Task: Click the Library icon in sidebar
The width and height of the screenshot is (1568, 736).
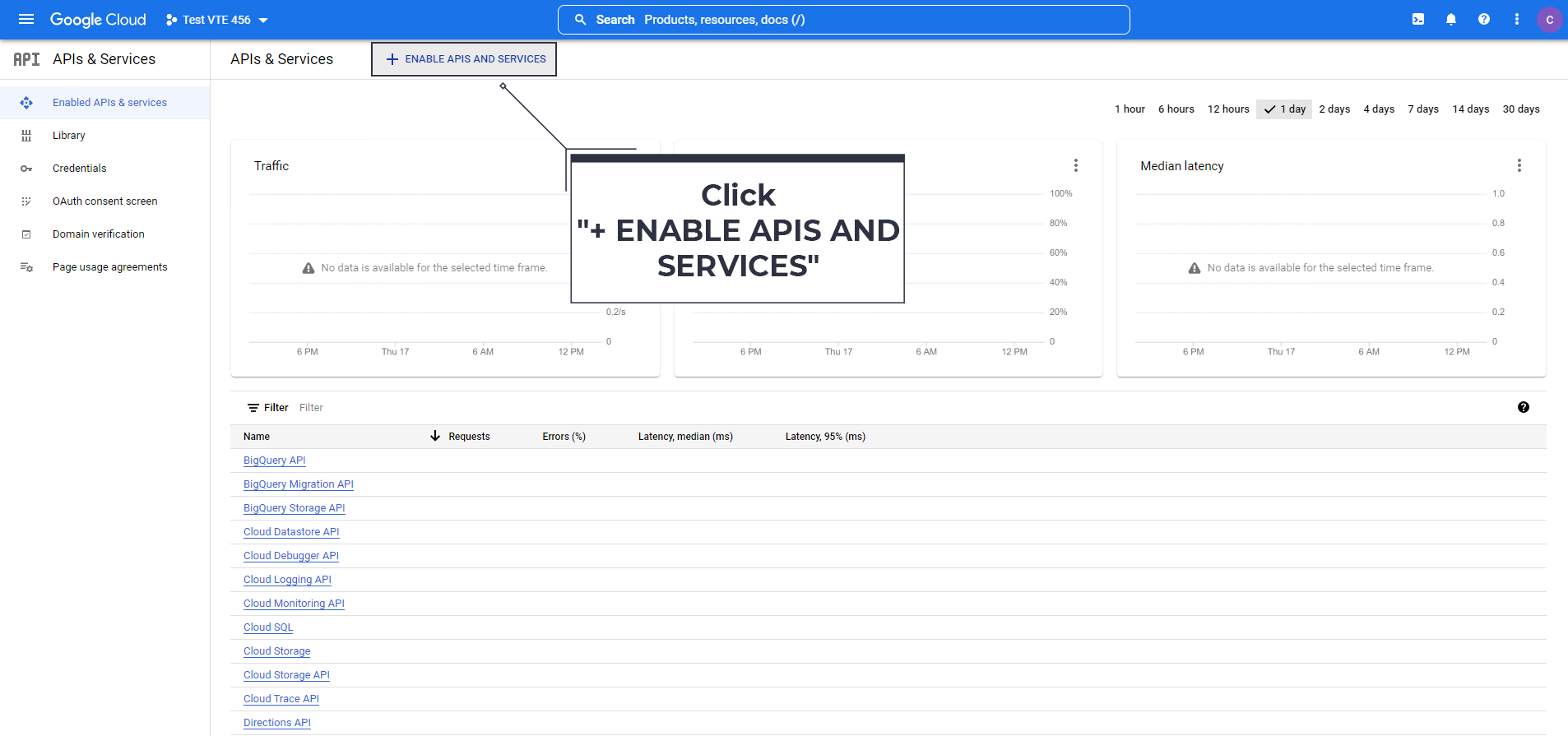Action: (26, 136)
